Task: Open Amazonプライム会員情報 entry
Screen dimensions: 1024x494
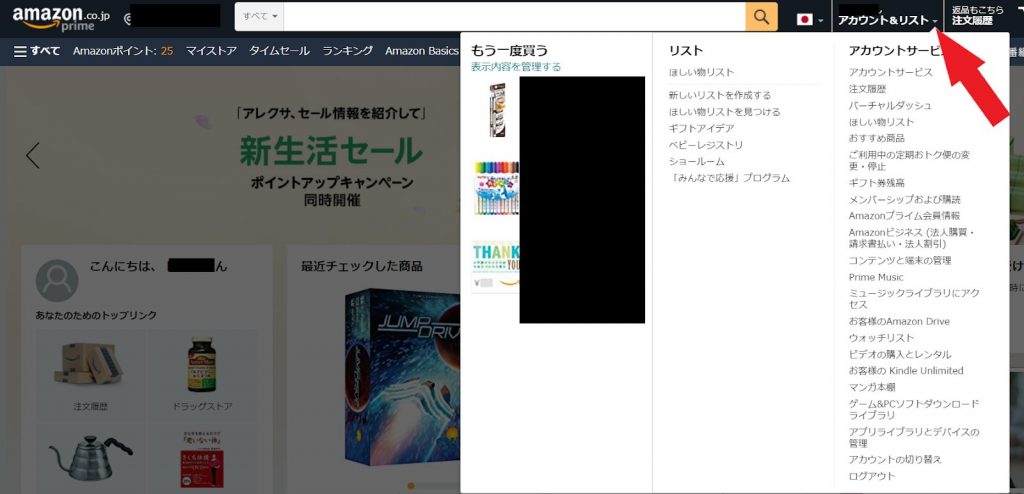Action: pyautogui.click(x=904, y=216)
